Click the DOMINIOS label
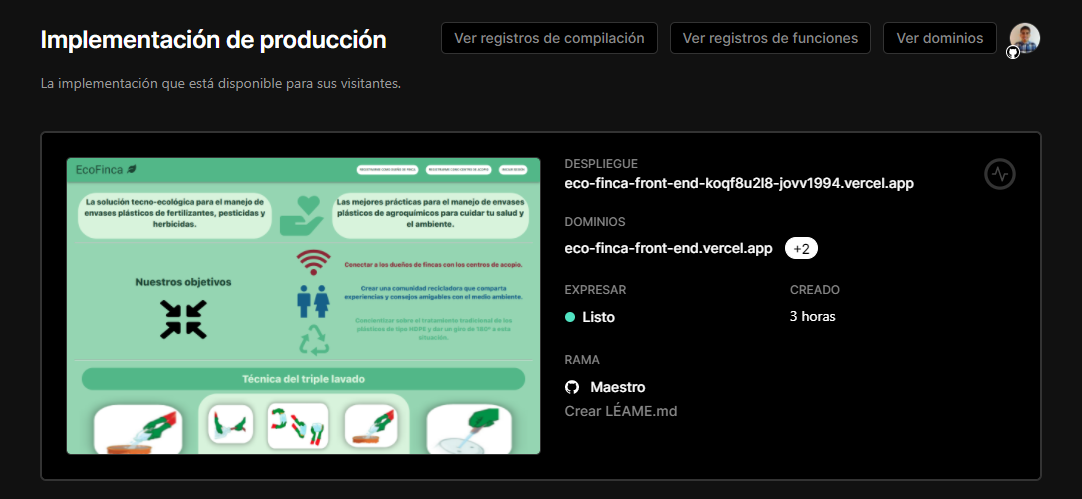1082x499 pixels. (x=595, y=222)
